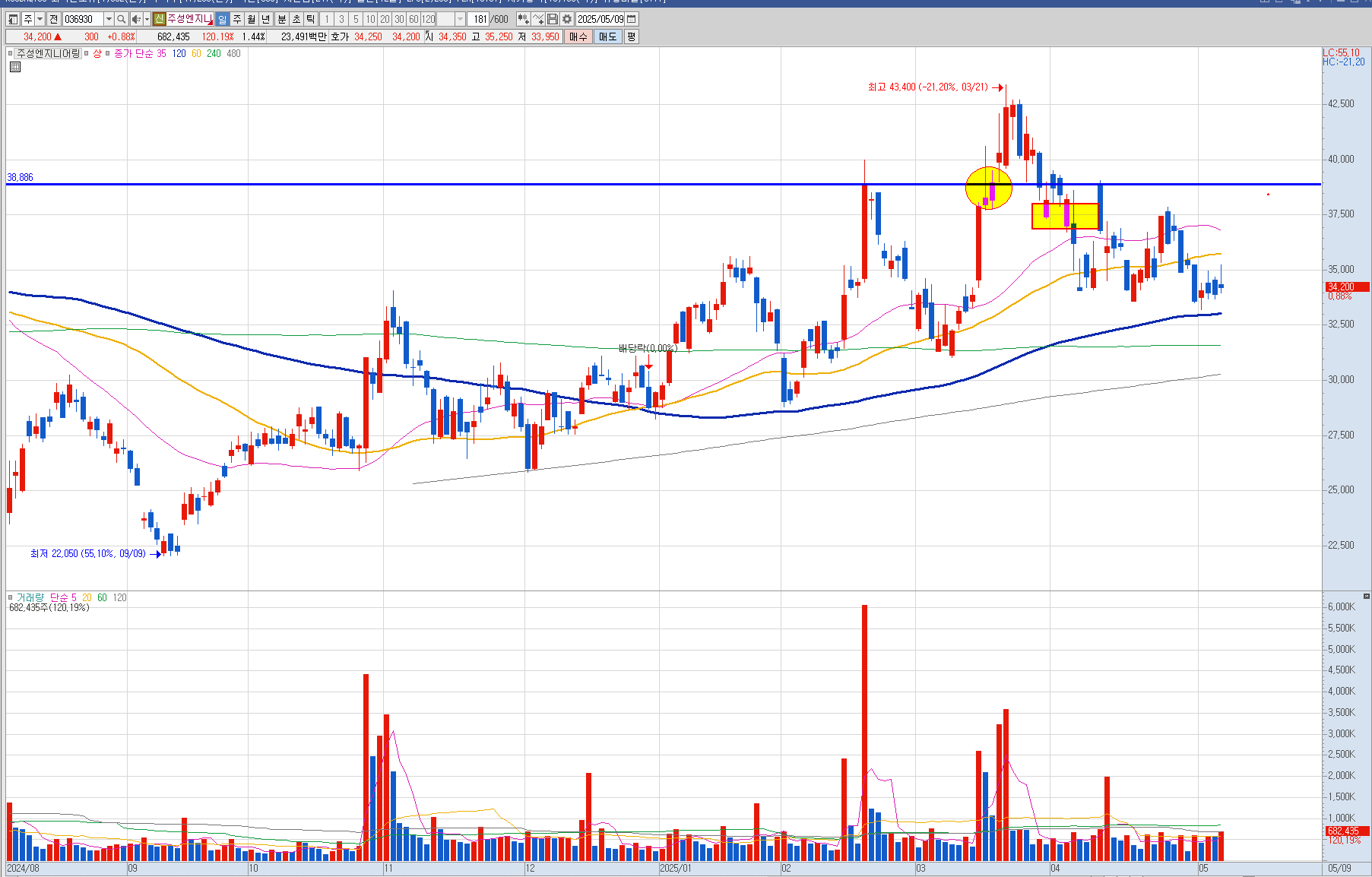This screenshot has width=1372, height=877.
Task: Click the 60 moving average legend value
Action: pyautogui.click(x=196, y=54)
